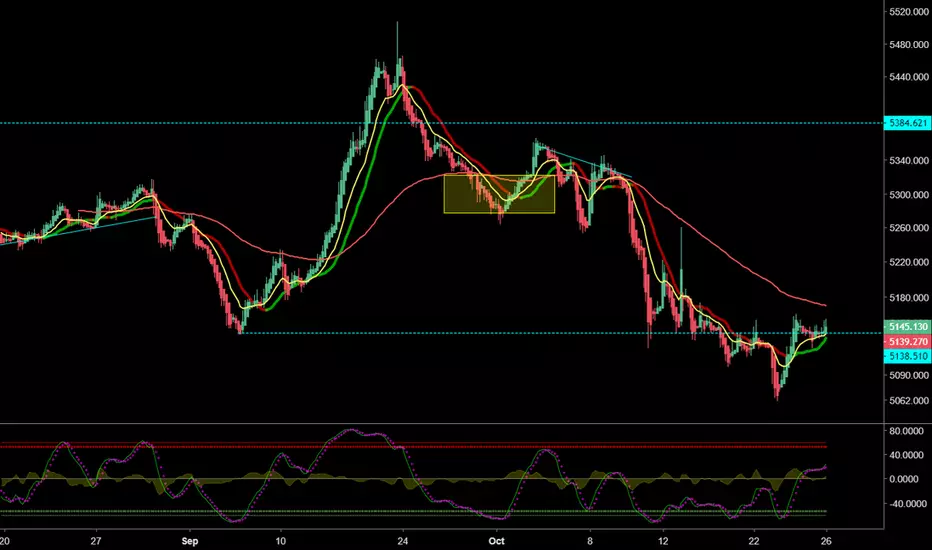This screenshot has width=932, height=550.
Task: Click the 5090.000 price axis label
Action: tap(909, 375)
